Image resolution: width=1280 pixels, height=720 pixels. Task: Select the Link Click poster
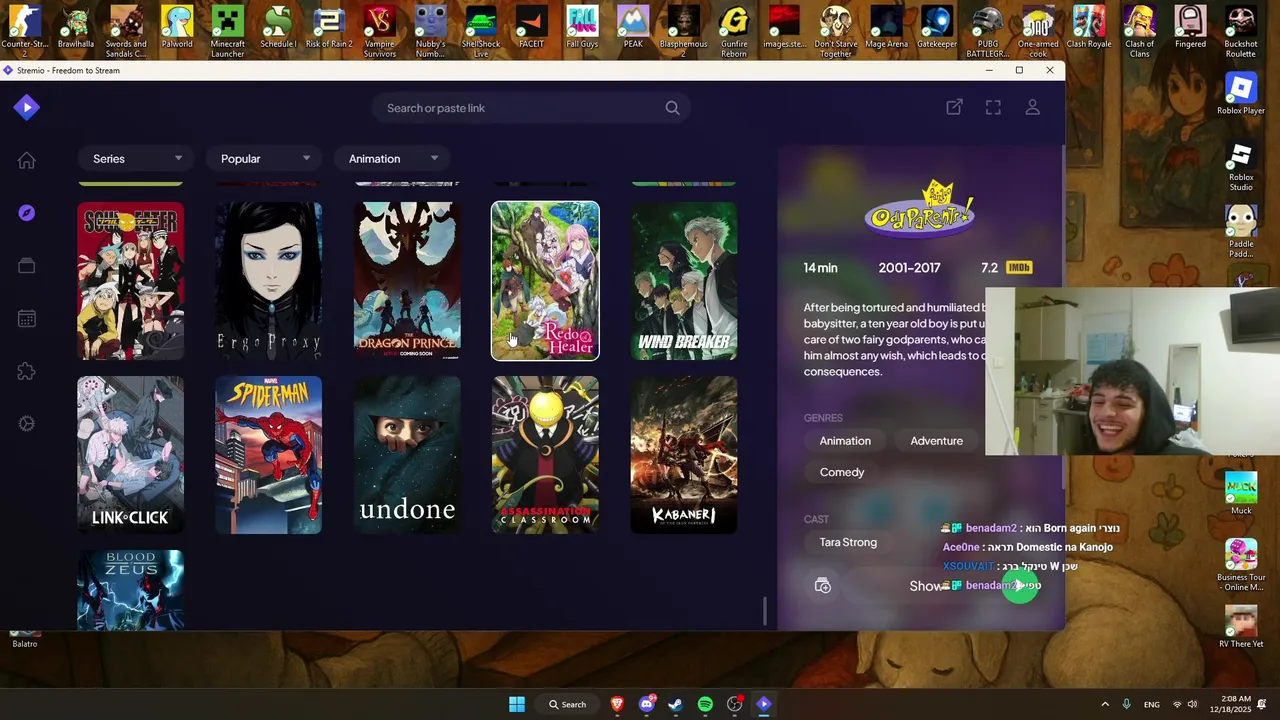130,455
